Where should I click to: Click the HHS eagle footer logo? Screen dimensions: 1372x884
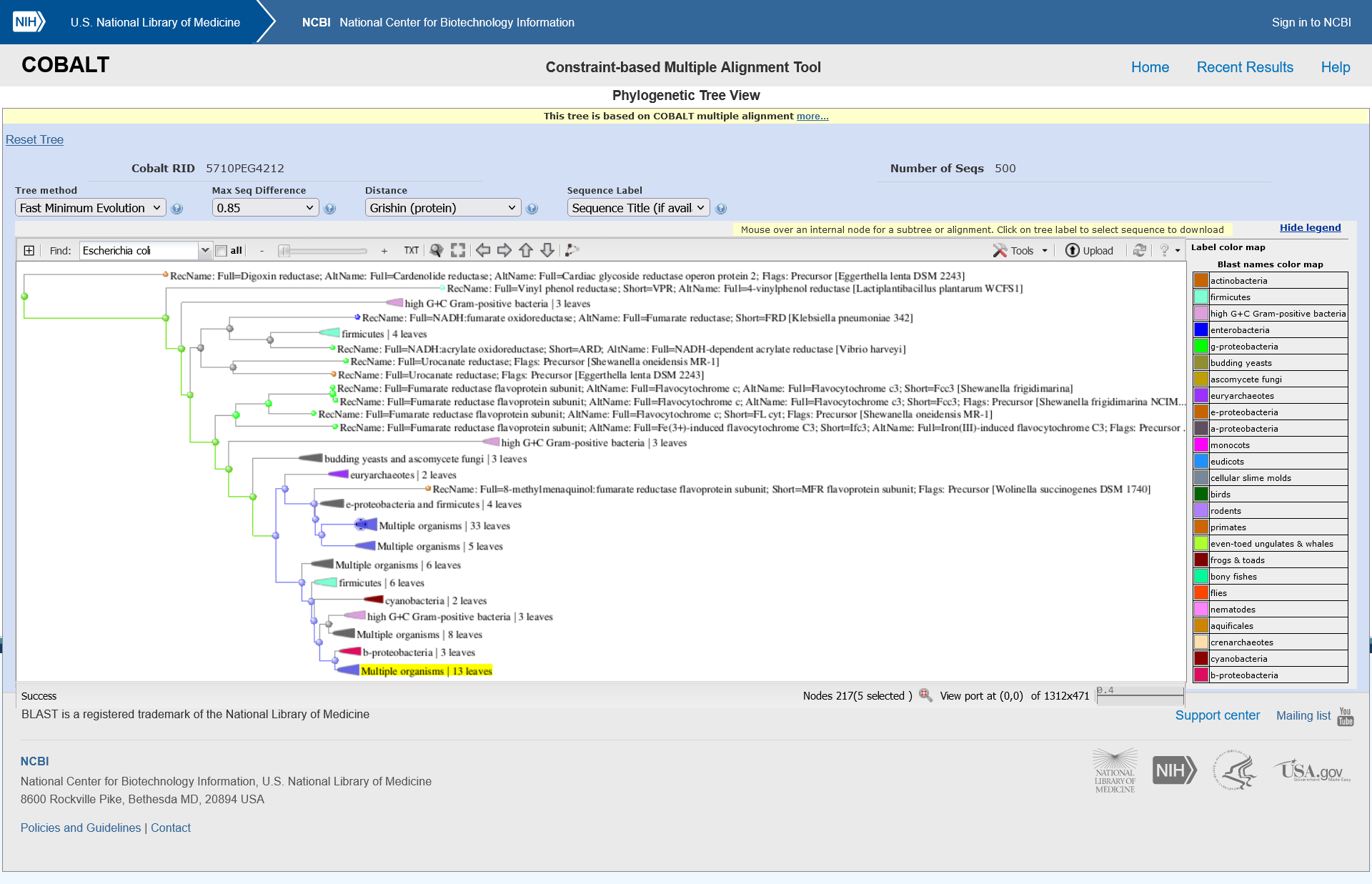[x=1235, y=770]
